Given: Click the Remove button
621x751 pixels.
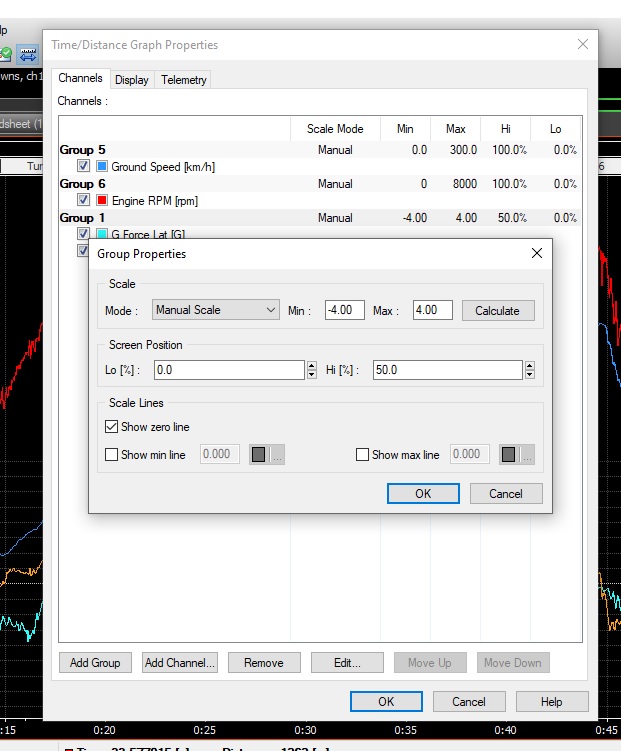Looking at the screenshot, I should (264, 662).
